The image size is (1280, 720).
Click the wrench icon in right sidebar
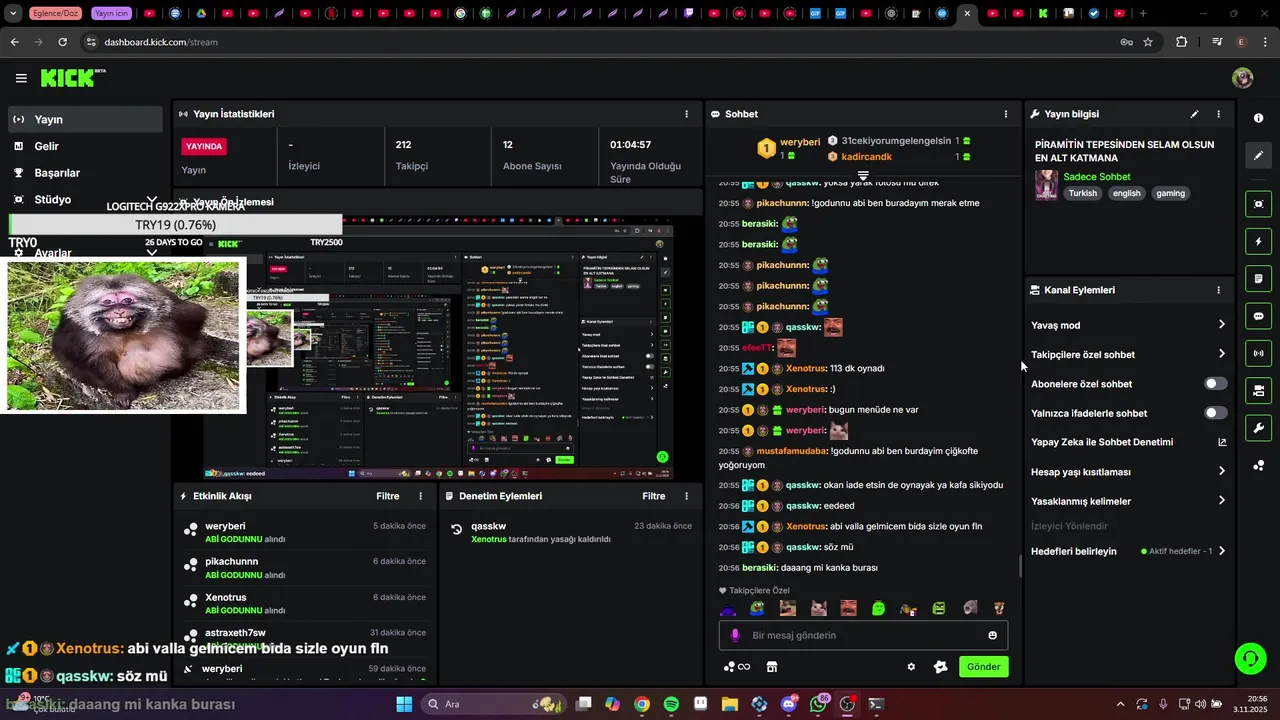[1258, 428]
